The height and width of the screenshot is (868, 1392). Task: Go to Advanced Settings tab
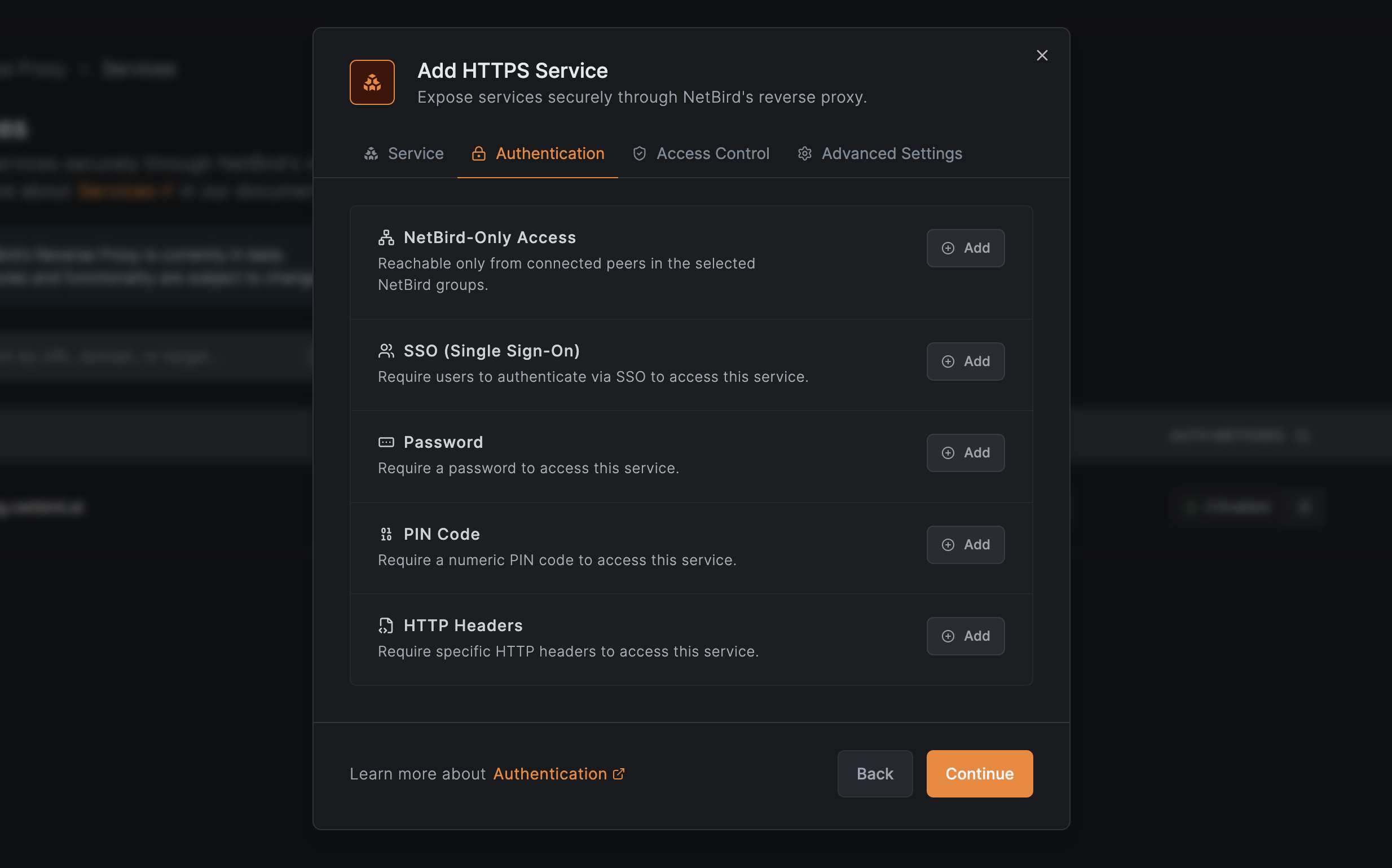point(880,153)
